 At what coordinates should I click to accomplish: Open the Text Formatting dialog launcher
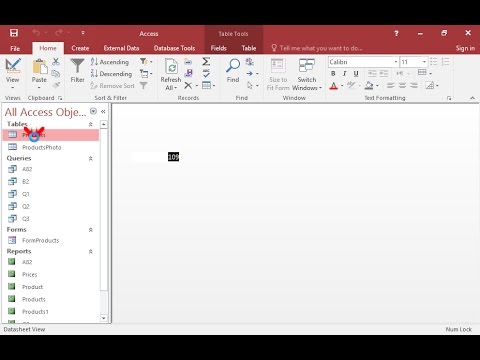pyautogui.click(x=449, y=98)
